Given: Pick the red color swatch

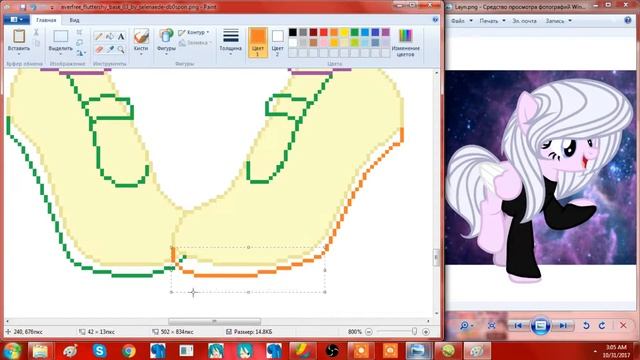Looking at the screenshot, I should point(324,32).
